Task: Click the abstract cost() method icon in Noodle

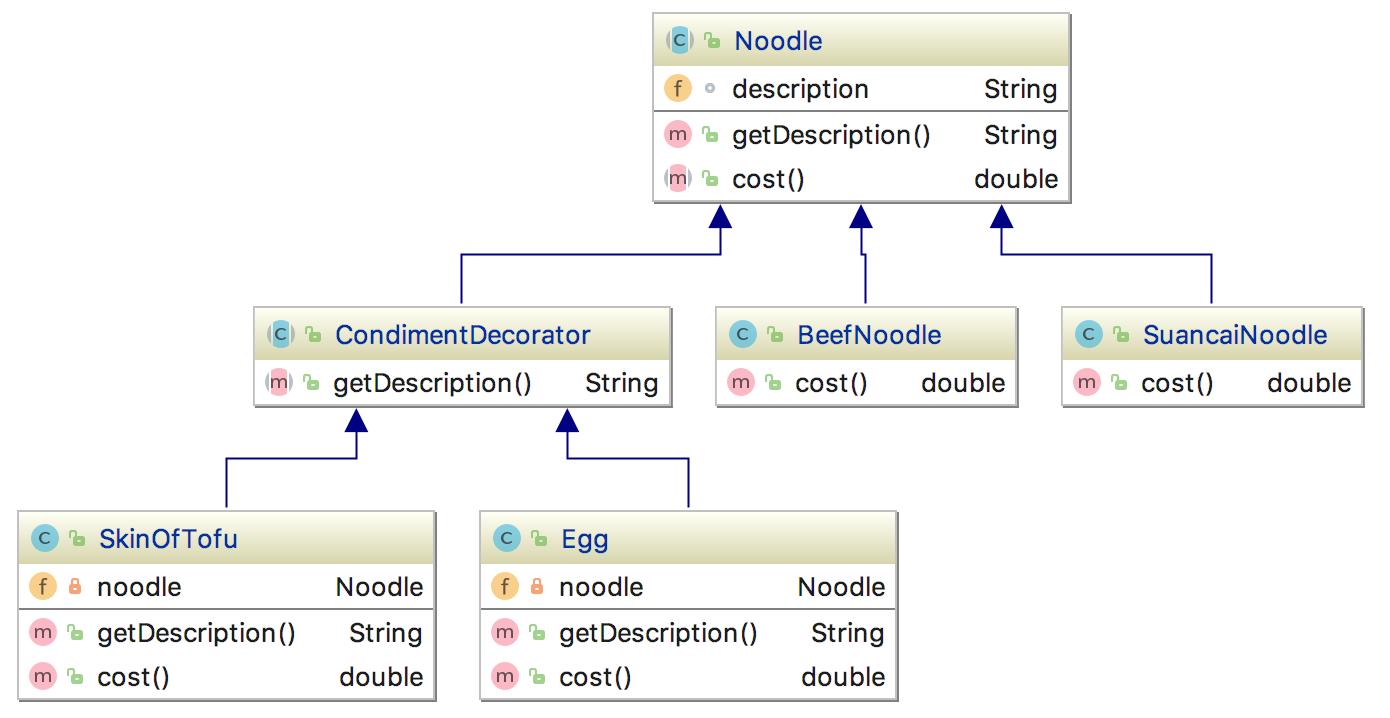Action: tap(678, 179)
